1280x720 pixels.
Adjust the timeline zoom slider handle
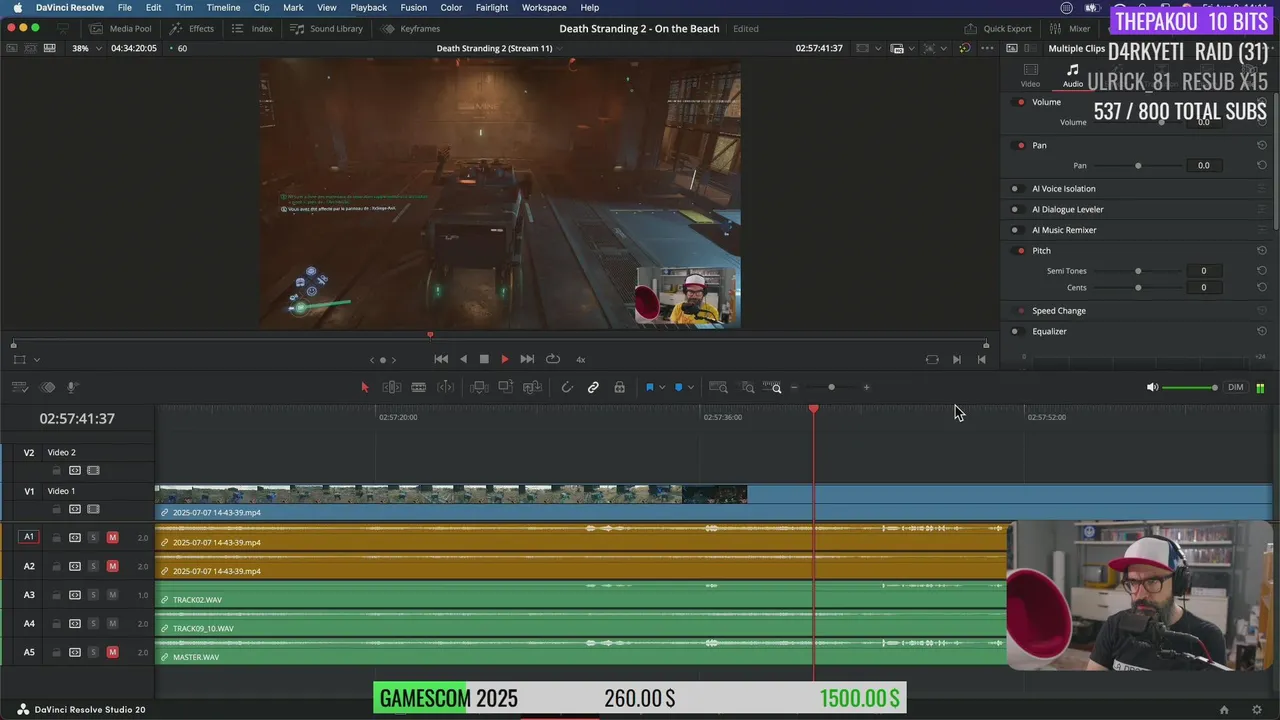pos(831,387)
